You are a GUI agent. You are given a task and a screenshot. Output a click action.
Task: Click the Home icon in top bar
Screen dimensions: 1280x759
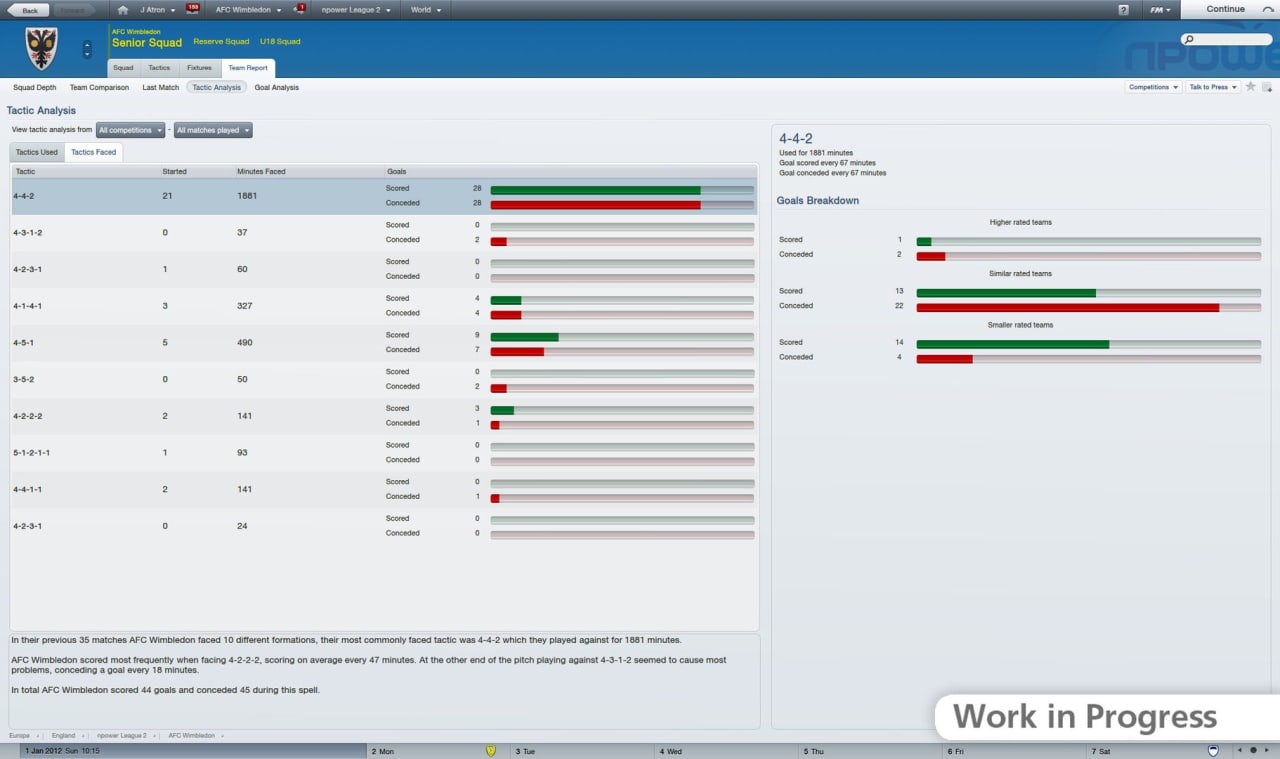pyautogui.click(x=123, y=10)
